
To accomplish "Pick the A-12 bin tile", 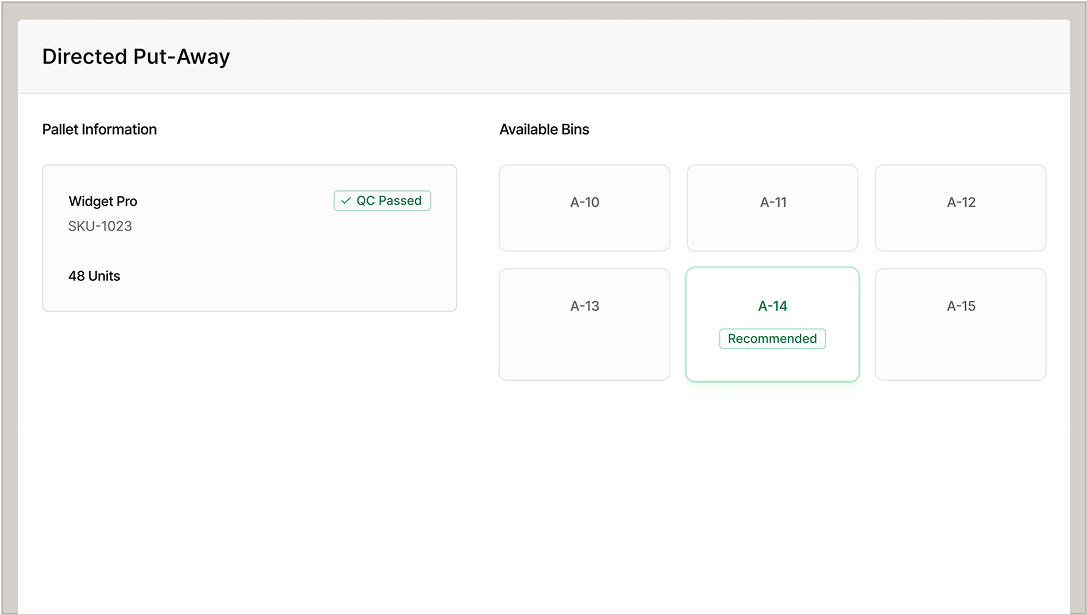I will coord(960,208).
